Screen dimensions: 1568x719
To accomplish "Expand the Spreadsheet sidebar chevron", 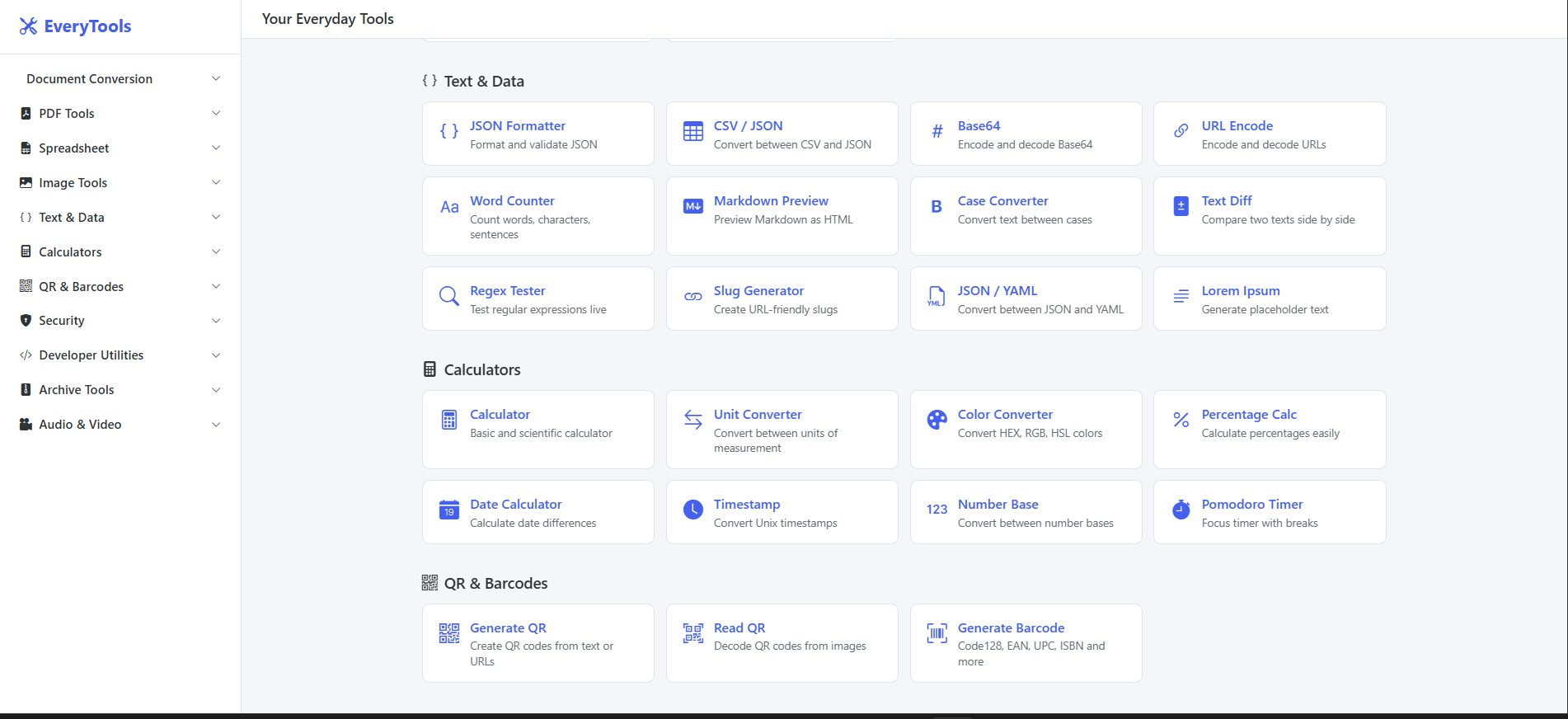I will (x=216, y=148).
